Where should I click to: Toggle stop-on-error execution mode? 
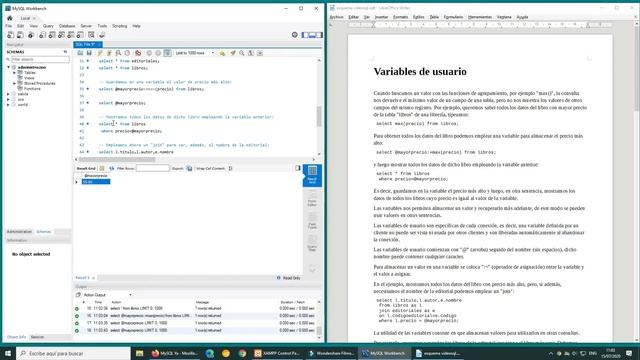click(138, 53)
